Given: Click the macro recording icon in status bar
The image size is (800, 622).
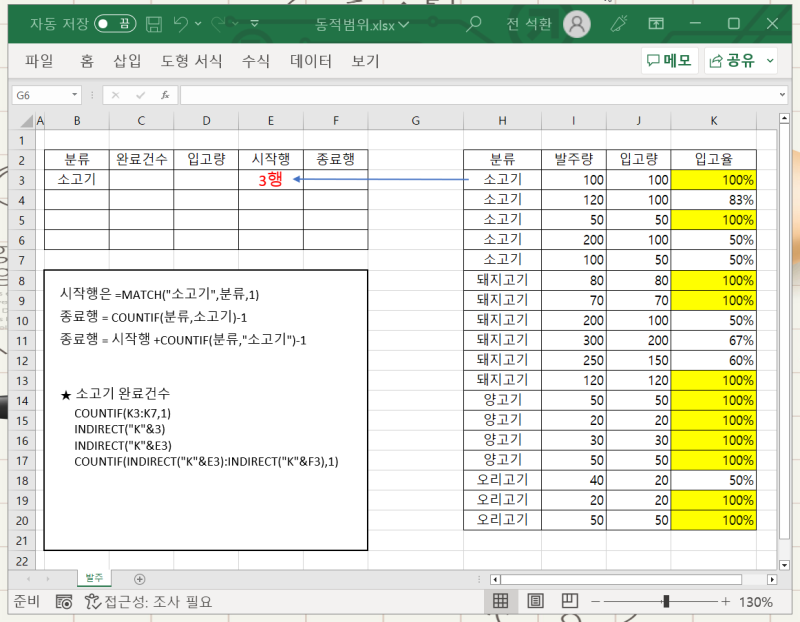Looking at the screenshot, I should [x=64, y=602].
